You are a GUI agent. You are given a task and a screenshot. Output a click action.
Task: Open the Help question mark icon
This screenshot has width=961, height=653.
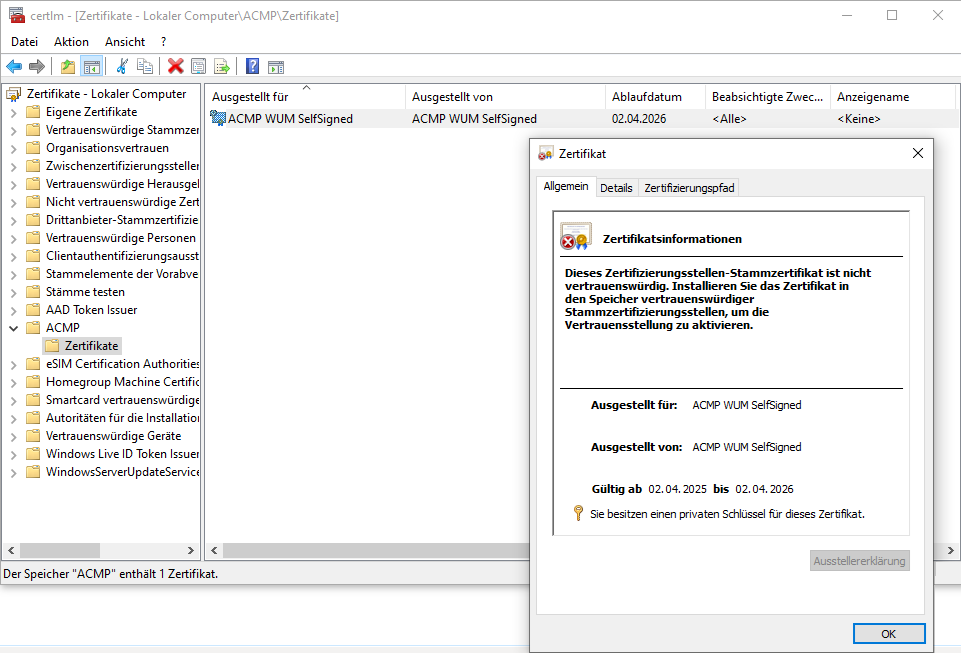click(x=251, y=66)
